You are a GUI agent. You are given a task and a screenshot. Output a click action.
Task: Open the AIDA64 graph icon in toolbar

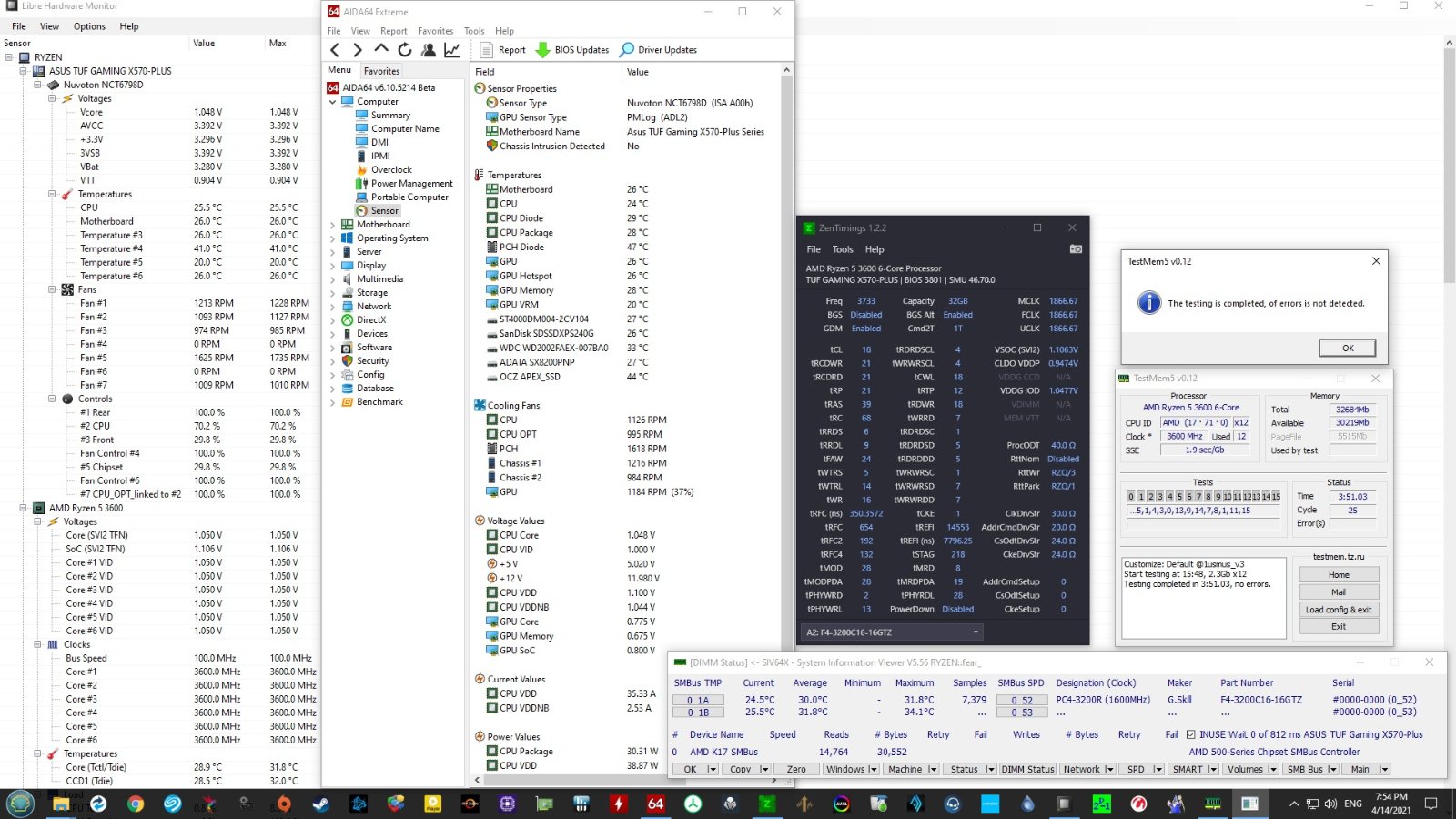(452, 50)
